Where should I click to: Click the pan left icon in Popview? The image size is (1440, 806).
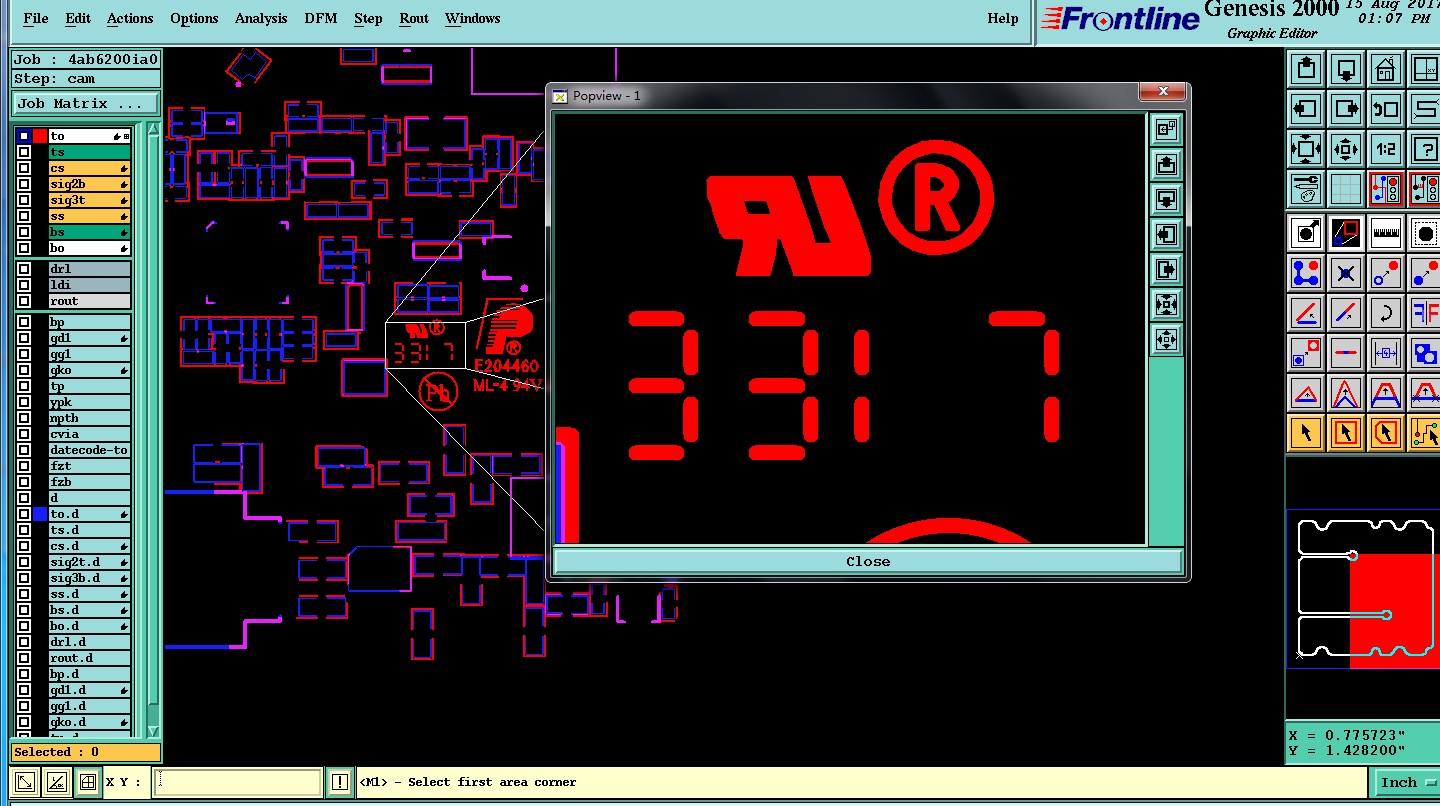pos(1166,234)
